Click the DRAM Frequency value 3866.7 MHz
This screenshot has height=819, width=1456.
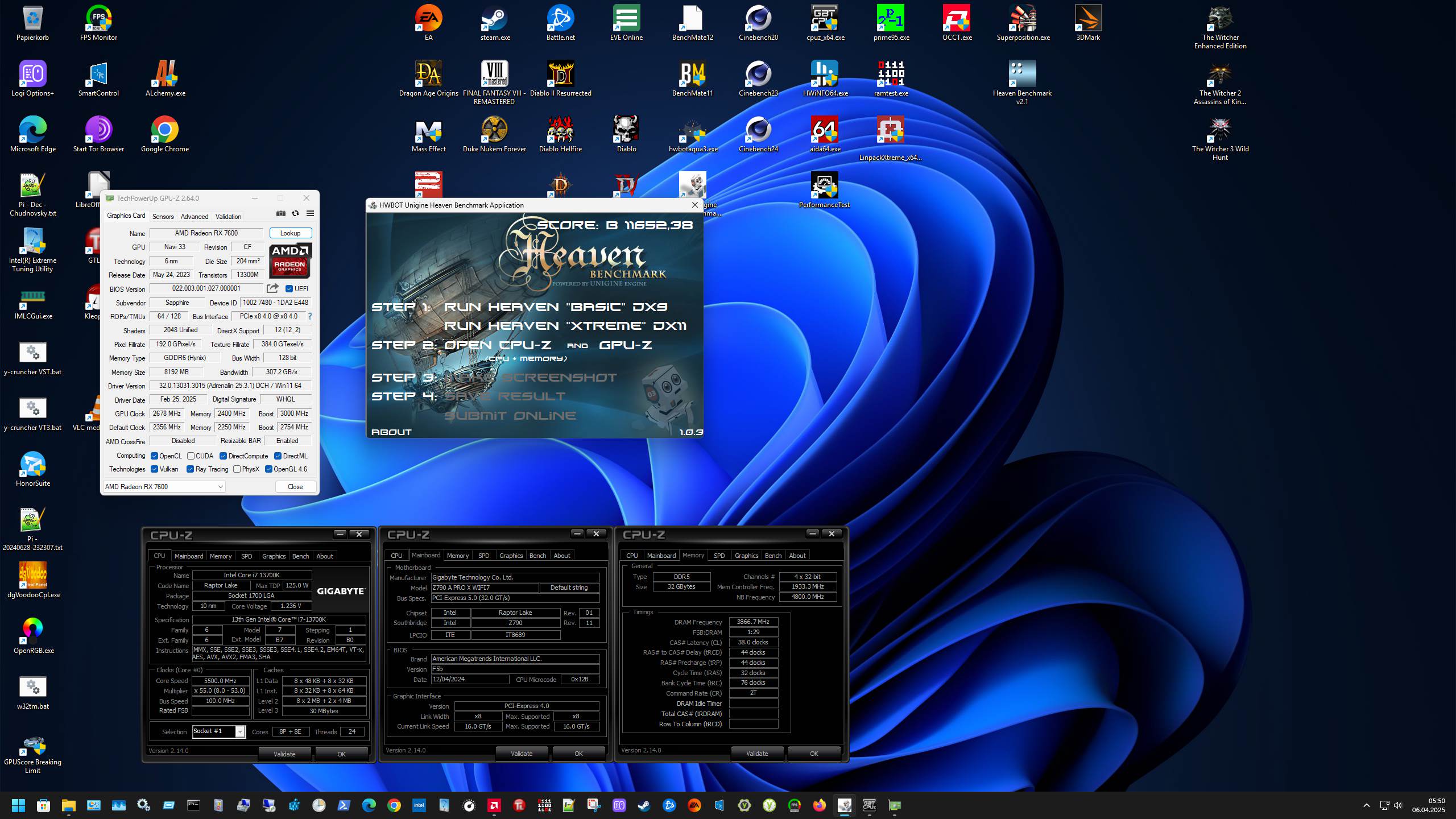pyautogui.click(x=753, y=622)
